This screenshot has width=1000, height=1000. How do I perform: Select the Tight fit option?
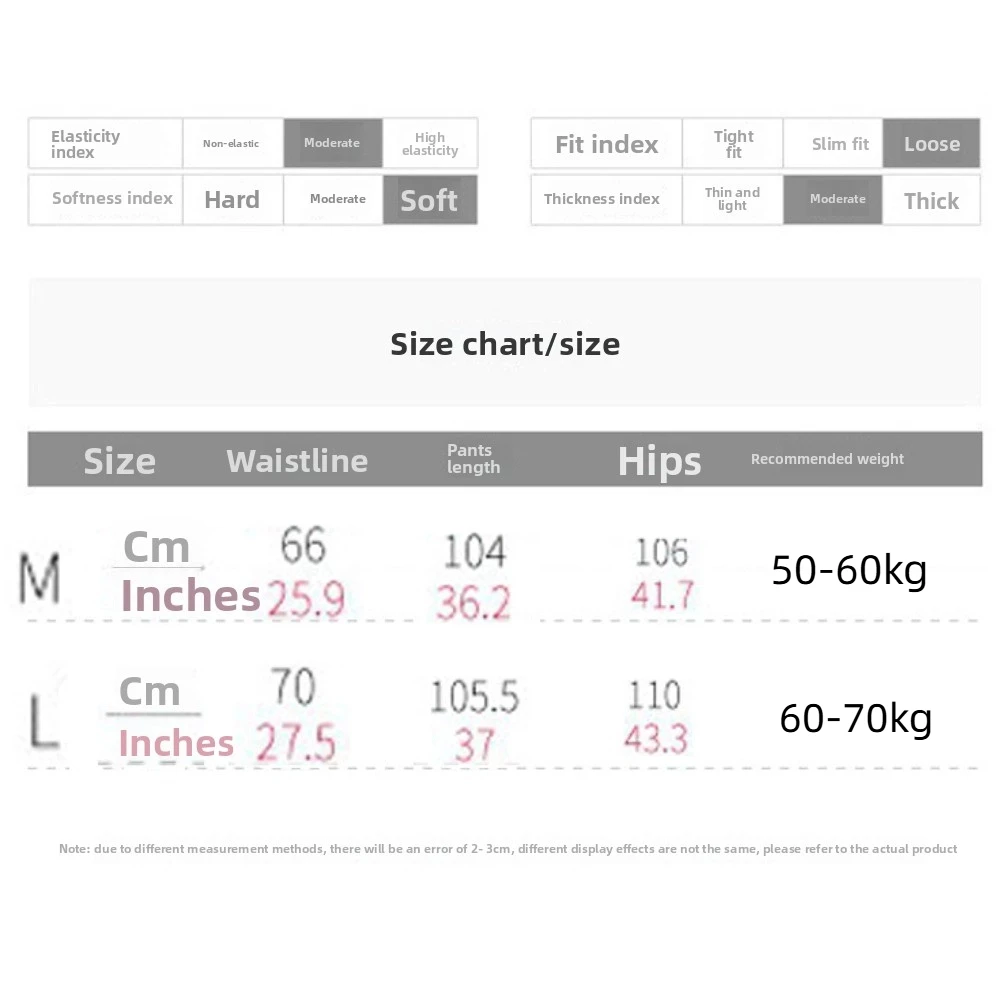tap(733, 144)
